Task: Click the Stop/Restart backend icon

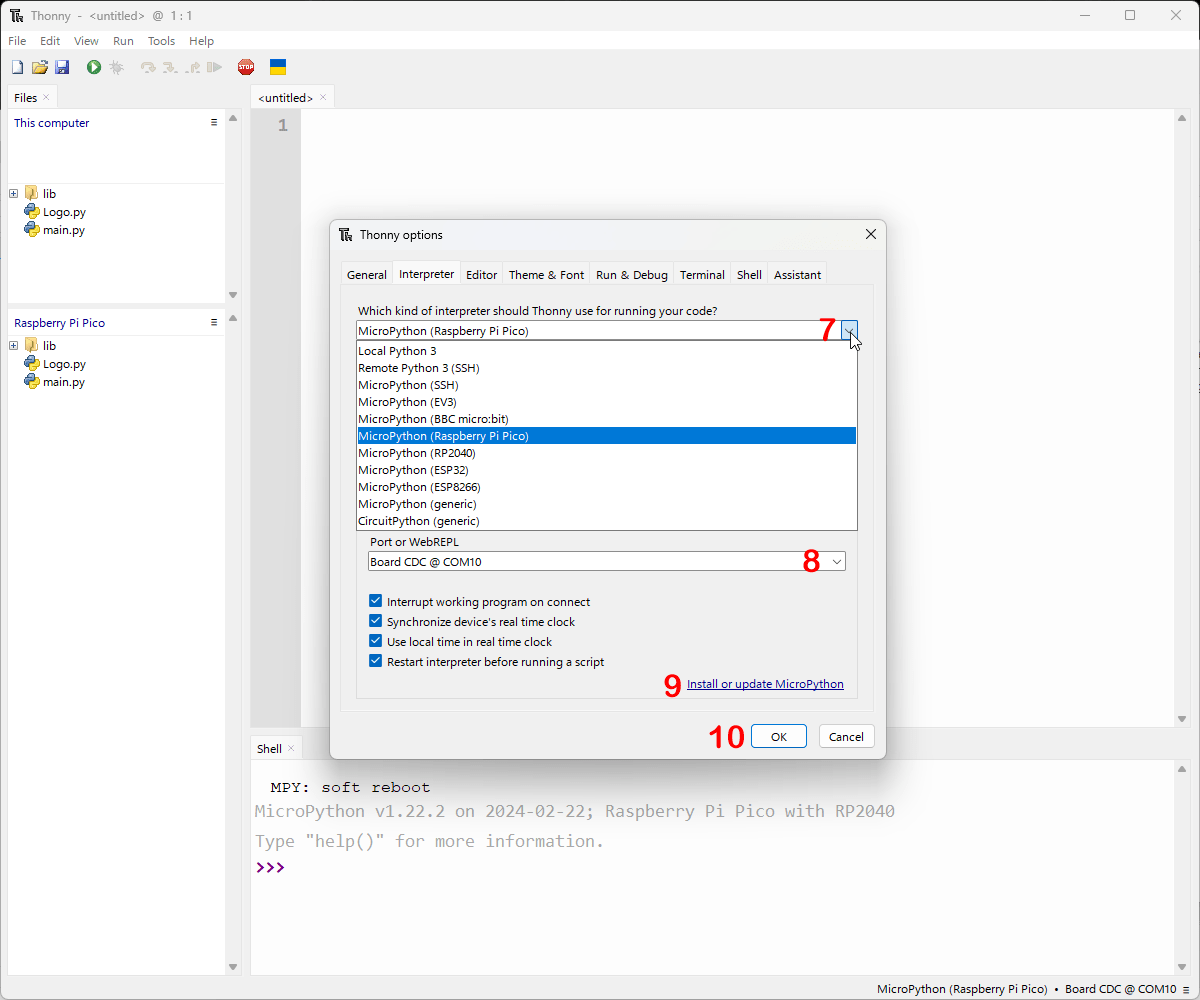Action: (246, 67)
